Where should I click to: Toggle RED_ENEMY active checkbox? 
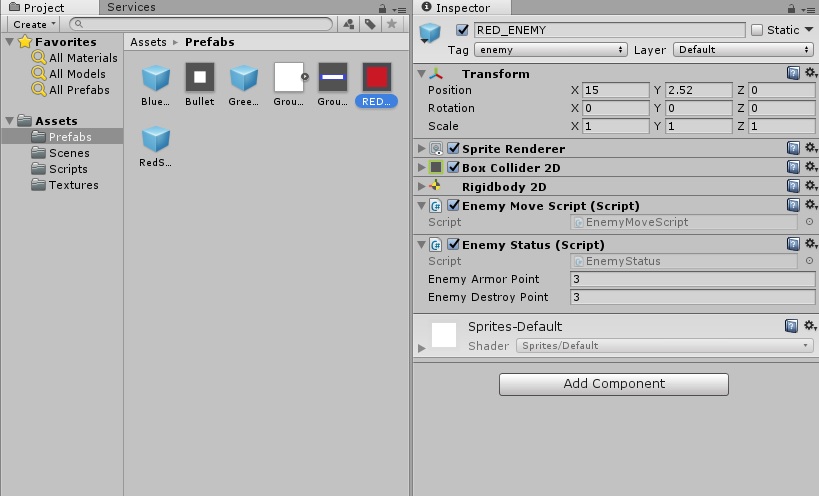(462, 30)
